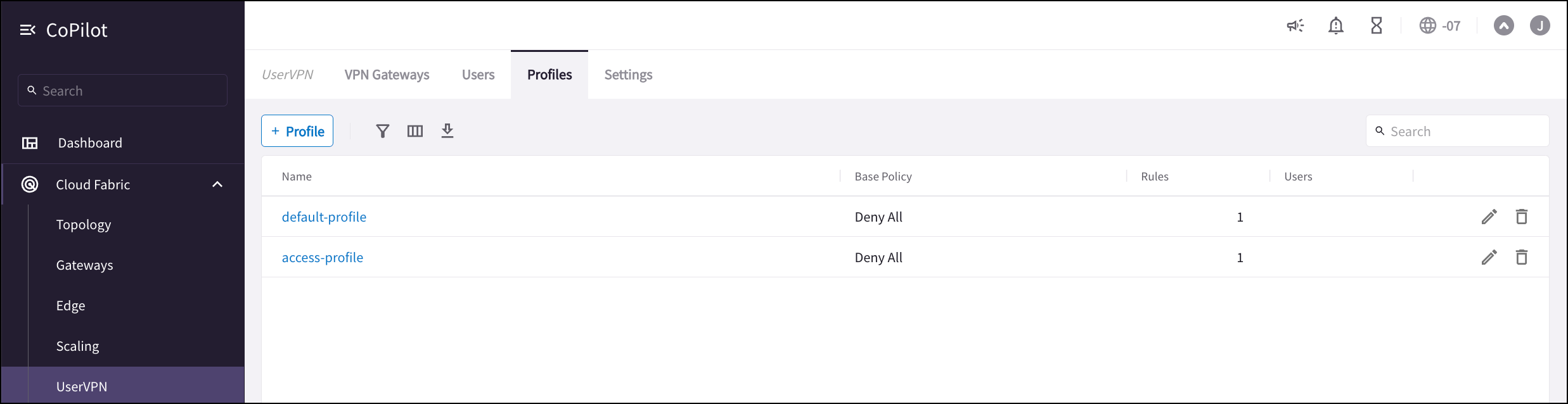Viewport: 1568px width, 404px height.
Task: Click the upload arrow circle icon
Action: tap(1504, 25)
